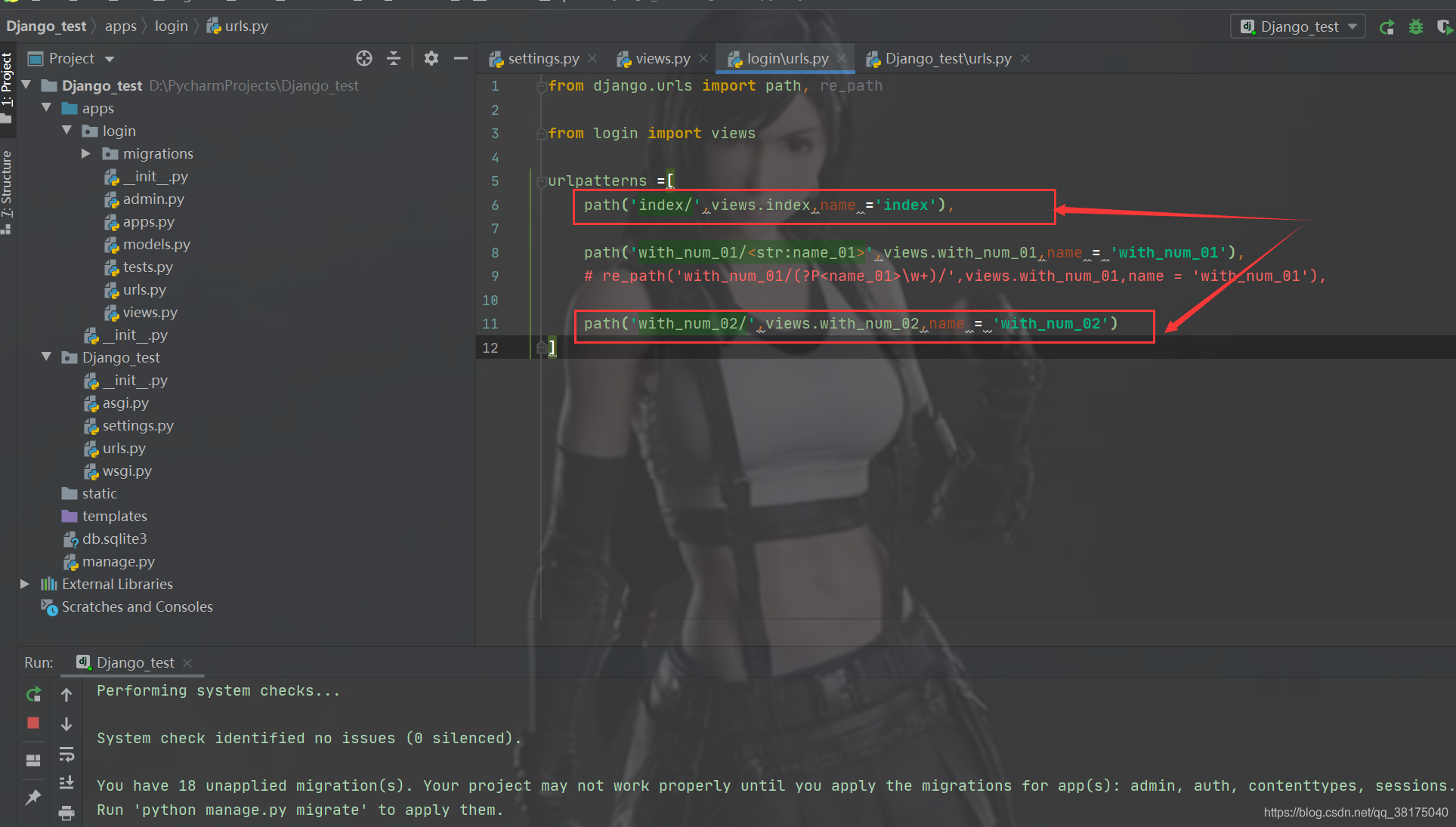Click Django_test in breadcrumb bar

click(46, 26)
